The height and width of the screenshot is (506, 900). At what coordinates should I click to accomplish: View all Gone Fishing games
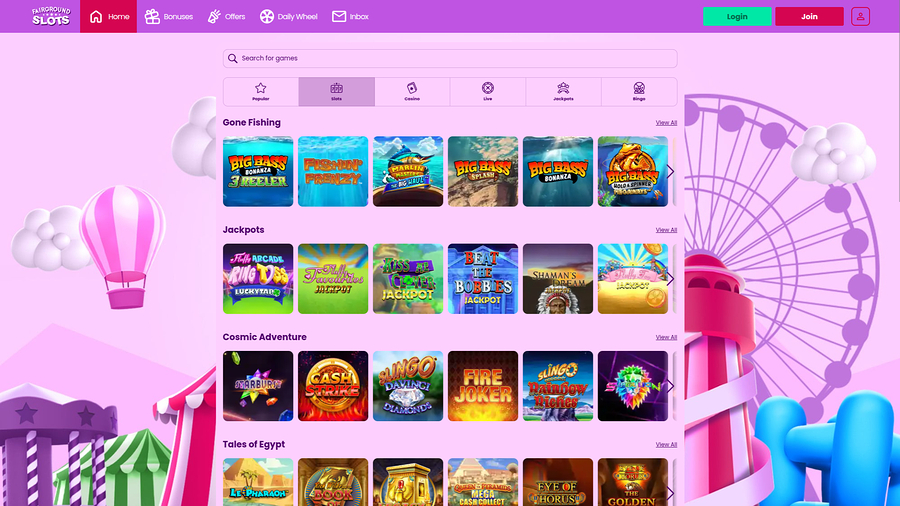pyautogui.click(x=666, y=123)
